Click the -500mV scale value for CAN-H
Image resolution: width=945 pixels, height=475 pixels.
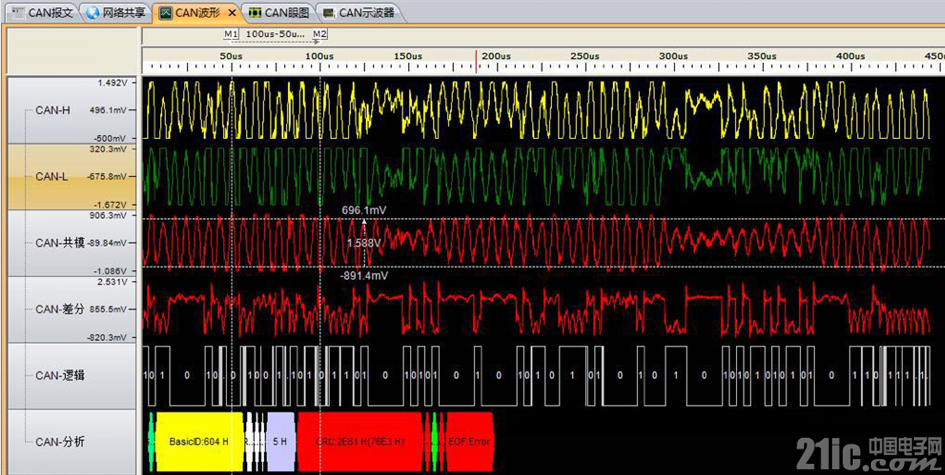(x=112, y=137)
